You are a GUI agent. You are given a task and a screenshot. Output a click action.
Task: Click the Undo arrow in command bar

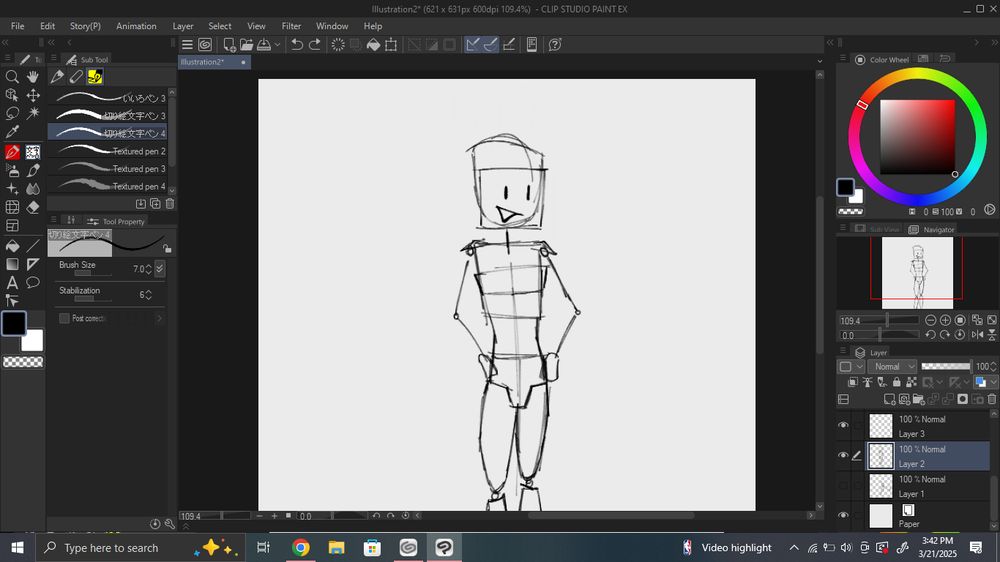tap(297, 44)
